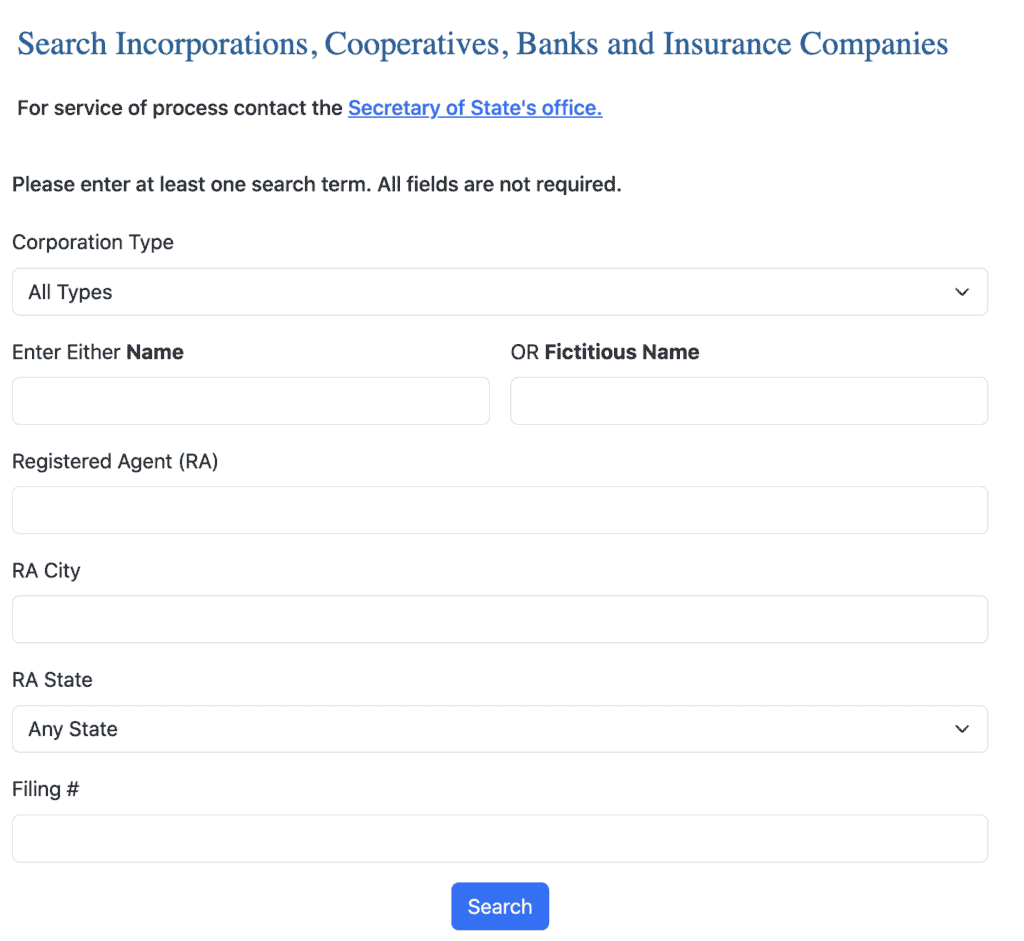Screen dimensions: 1024x941
Task: Click the Fictitious Name text box
Action: tap(748, 400)
